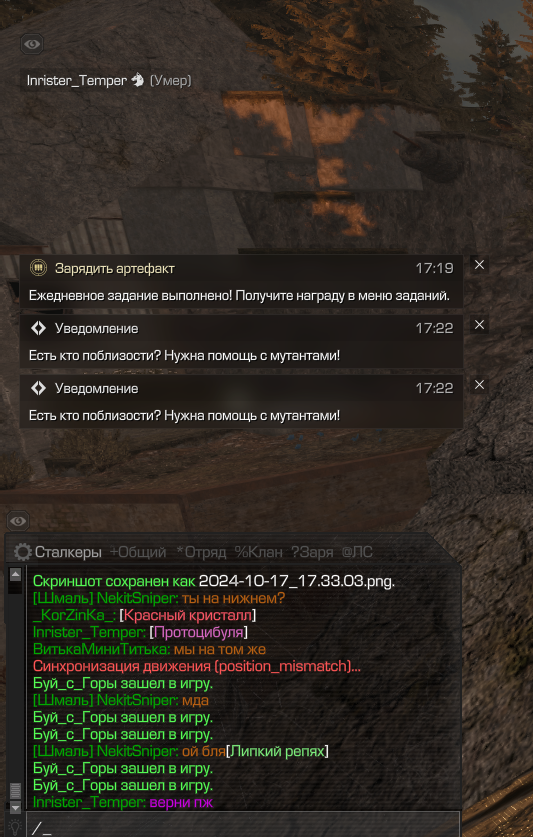Close the second 17:22 Уведомление message

479,385
